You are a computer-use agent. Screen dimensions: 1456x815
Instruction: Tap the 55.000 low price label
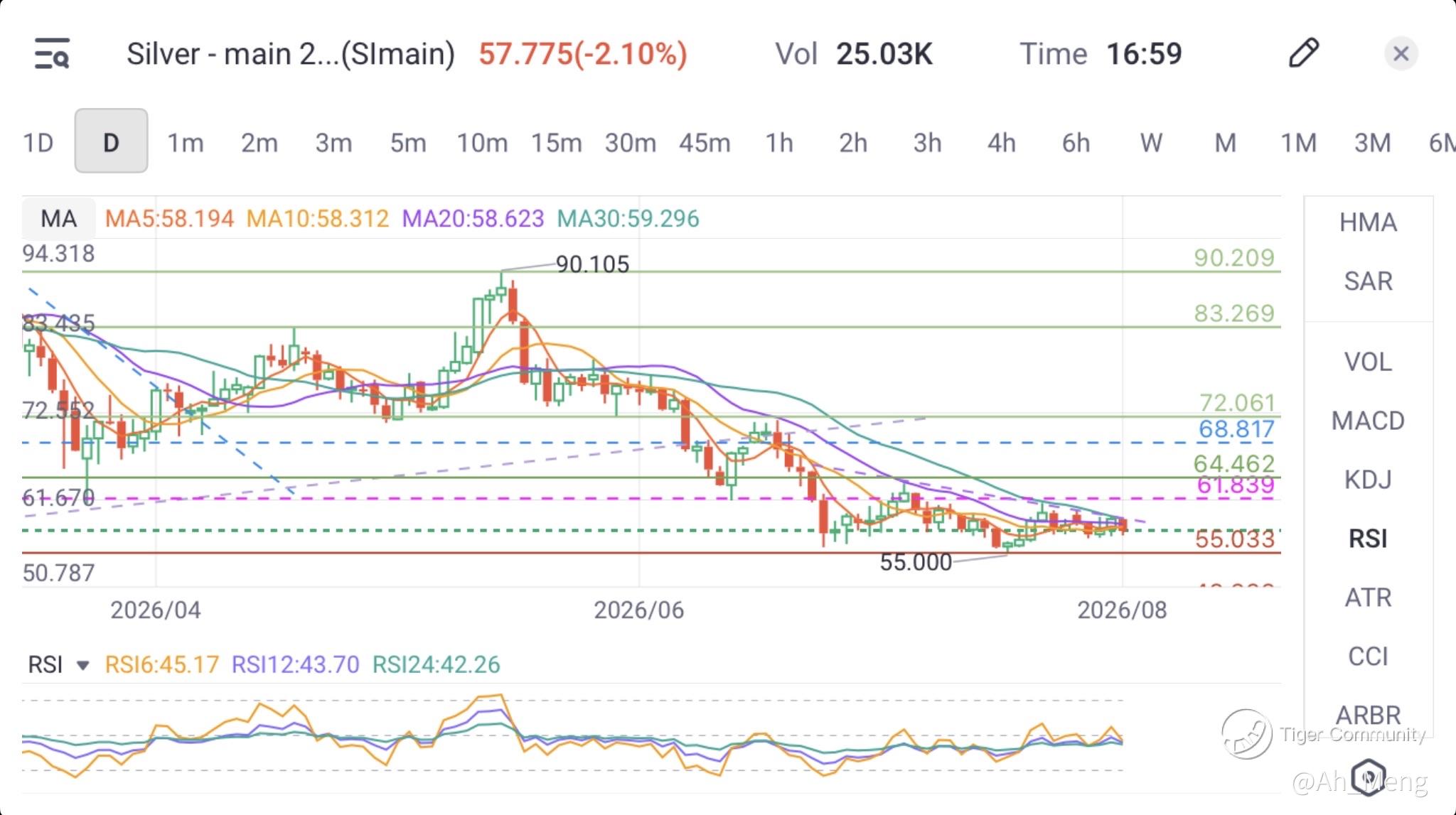coord(916,563)
